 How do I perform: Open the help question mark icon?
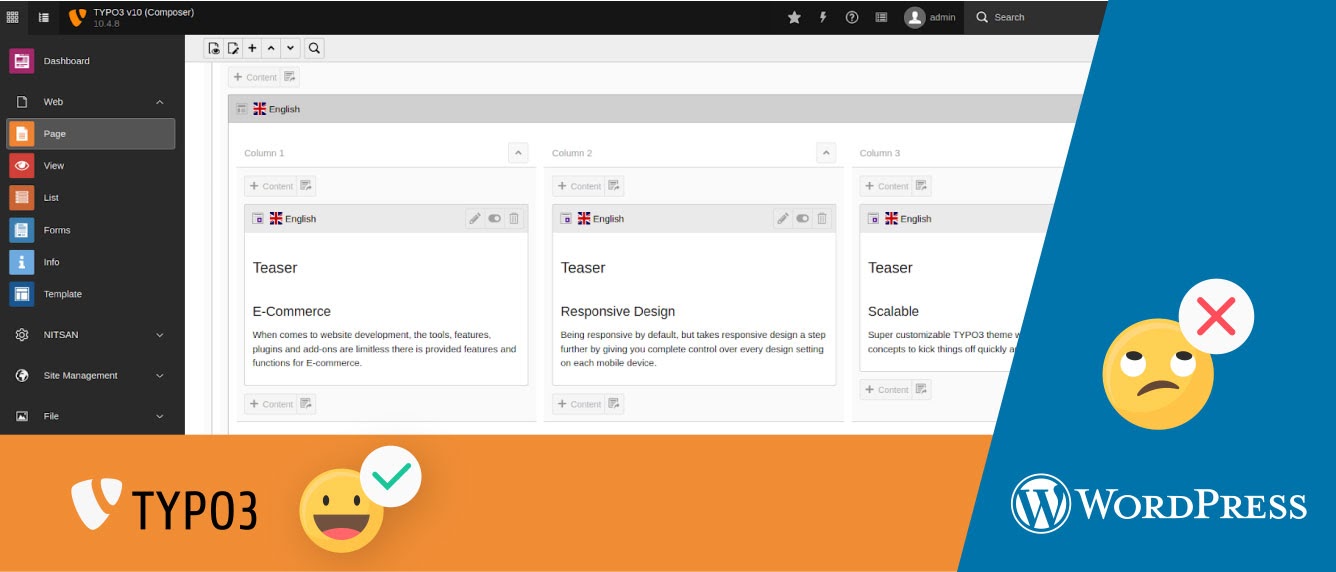click(x=852, y=17)
